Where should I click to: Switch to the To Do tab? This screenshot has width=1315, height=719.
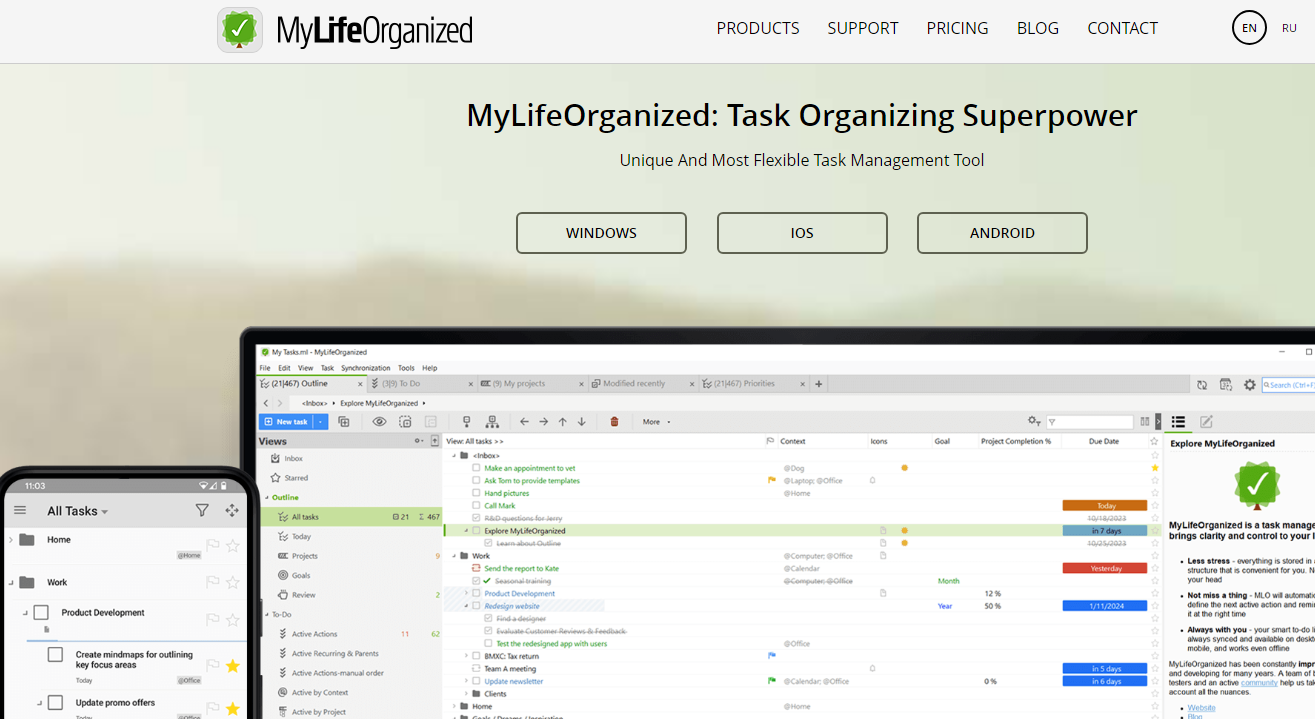tap(422, 384)
